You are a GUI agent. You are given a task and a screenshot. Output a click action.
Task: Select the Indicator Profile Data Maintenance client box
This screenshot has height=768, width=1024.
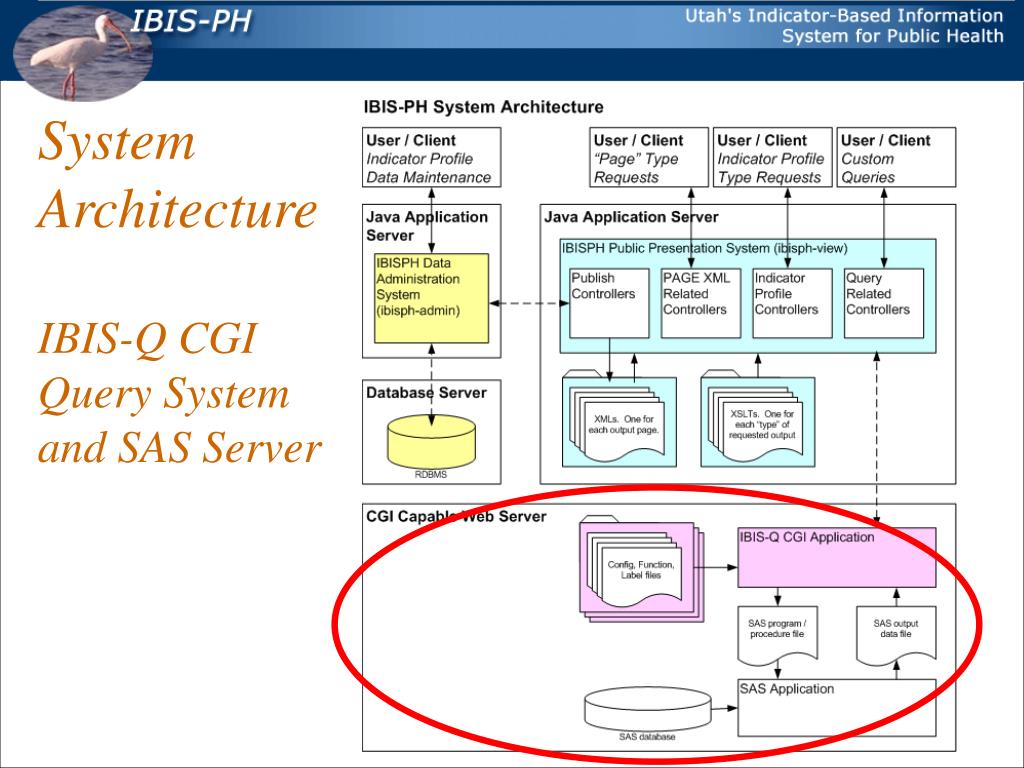[x=432, y=157]
